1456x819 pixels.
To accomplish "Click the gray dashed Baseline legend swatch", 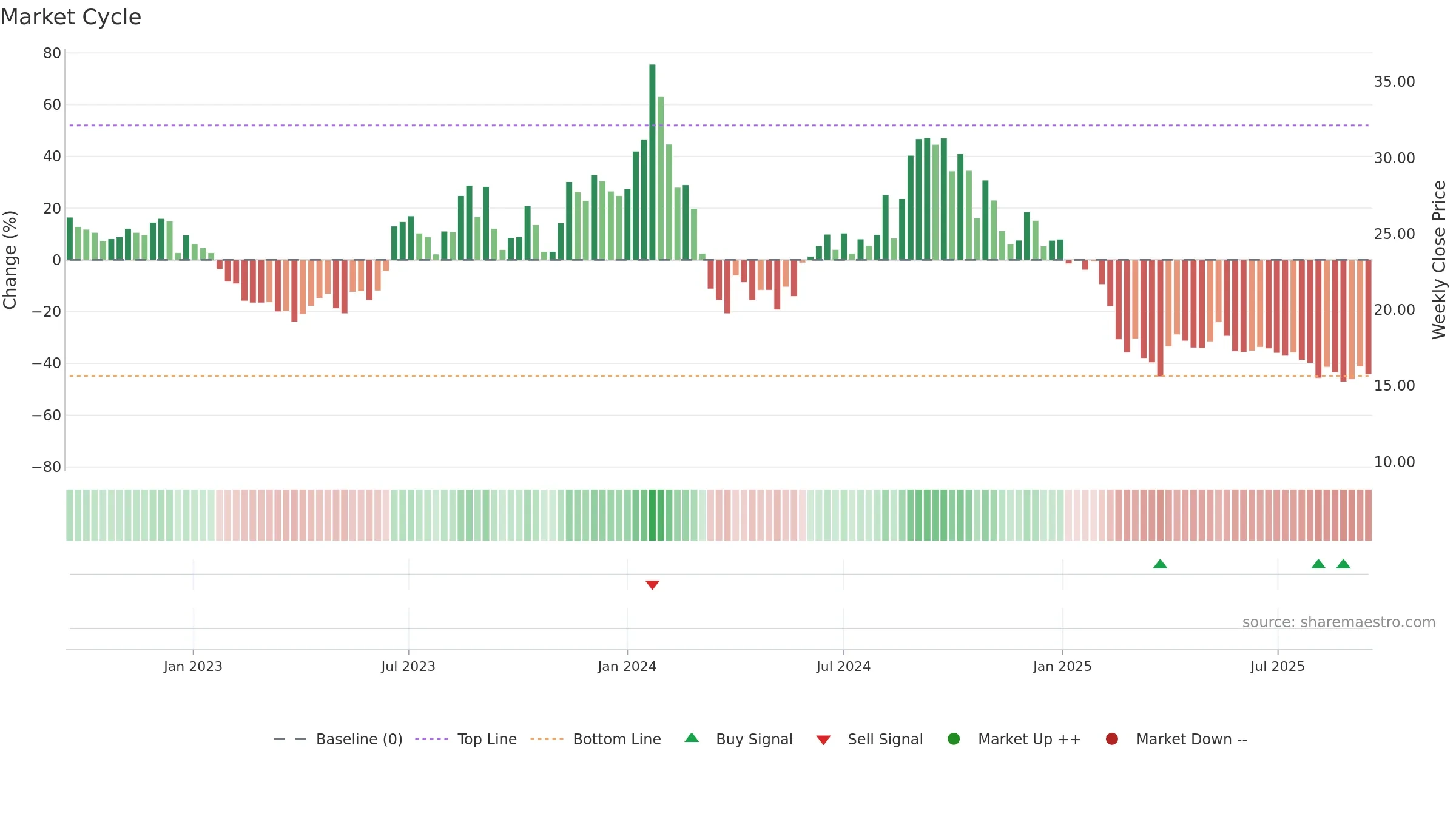I will 290,739.
